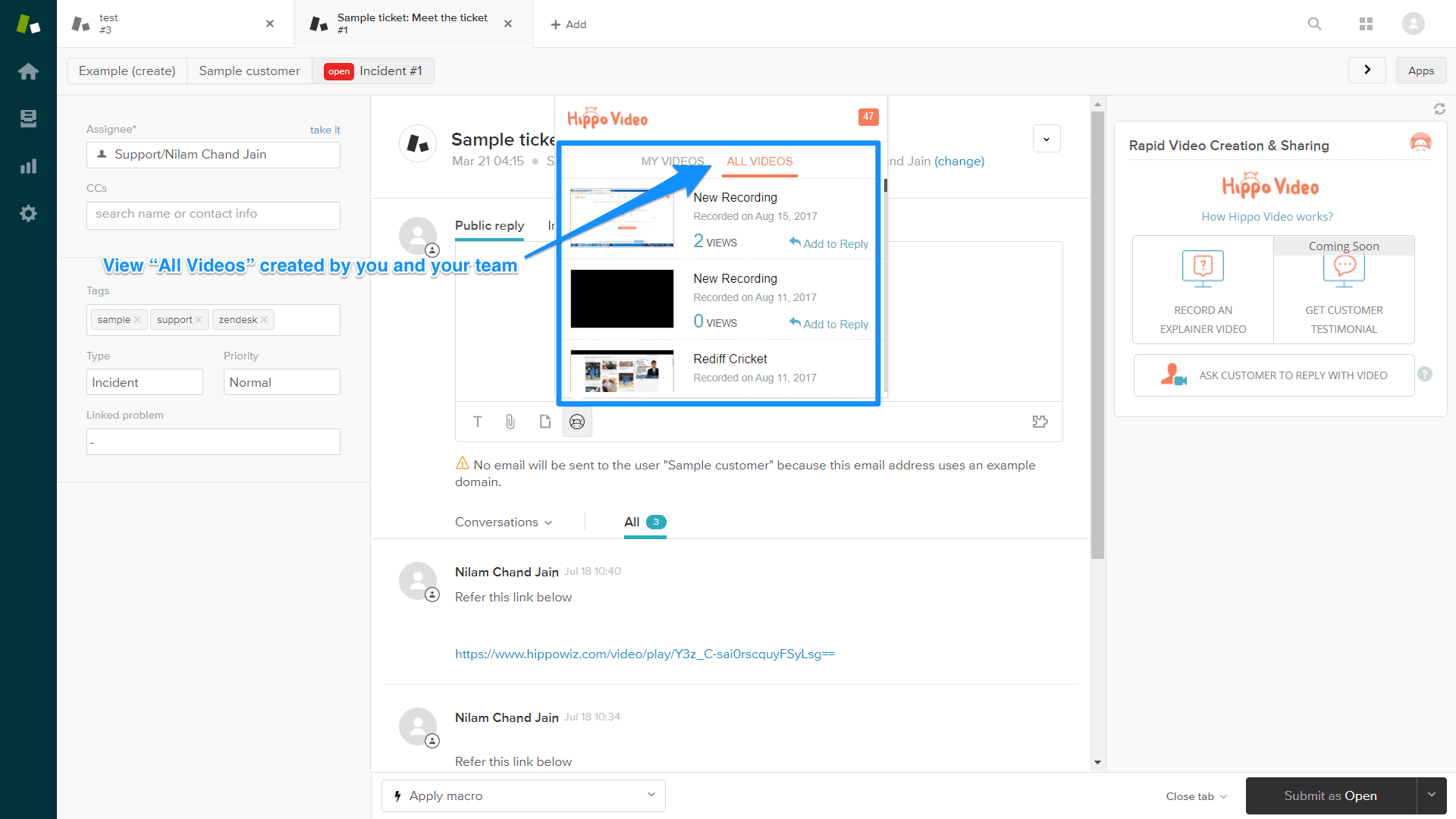Click the search magnifier icon
The width and height of the screenshot is (1456, 819).
(x=1314, y=24)
